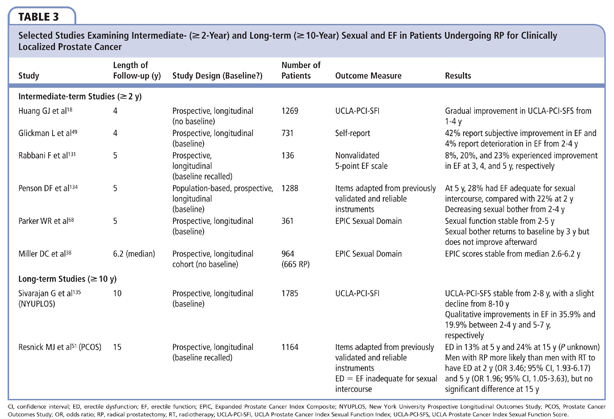Viewport: 614px width, 419px height.
Task: Click 'Localized Prostate Cancer' in the title
Action: tap(72, 48)
